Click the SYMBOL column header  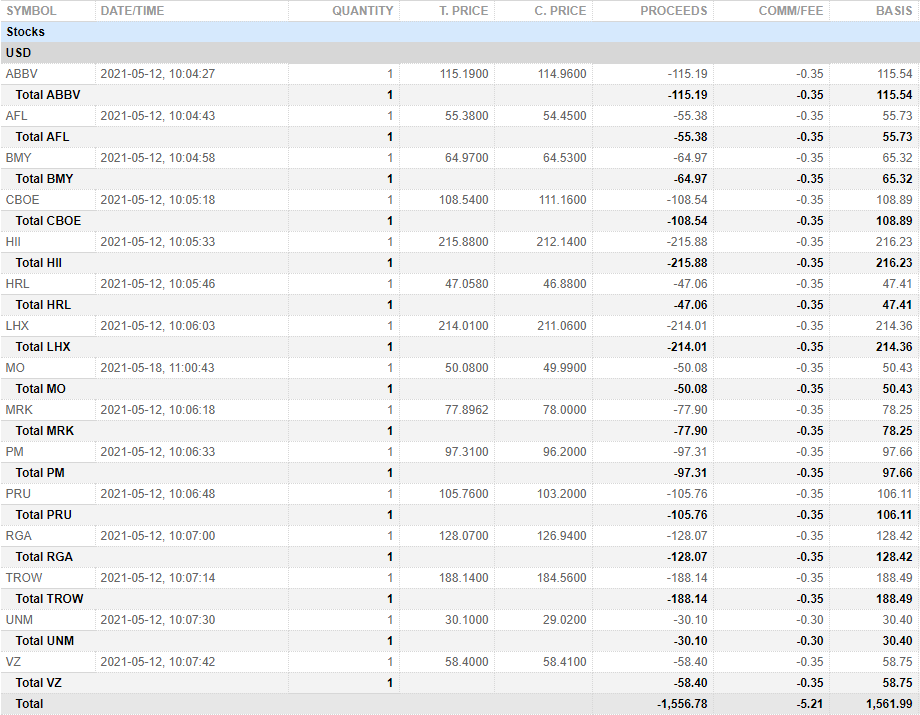31,11
